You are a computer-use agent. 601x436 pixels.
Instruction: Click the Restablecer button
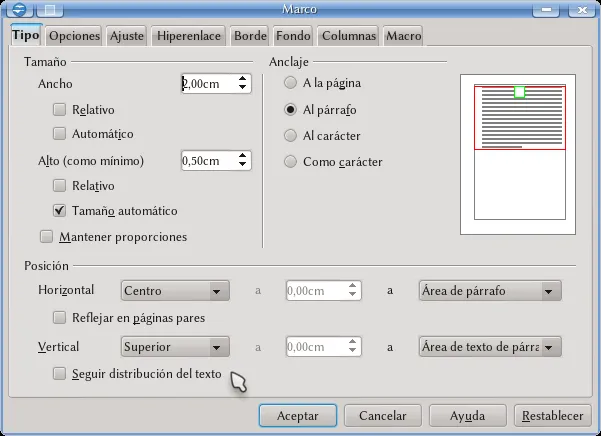(553, 416)
